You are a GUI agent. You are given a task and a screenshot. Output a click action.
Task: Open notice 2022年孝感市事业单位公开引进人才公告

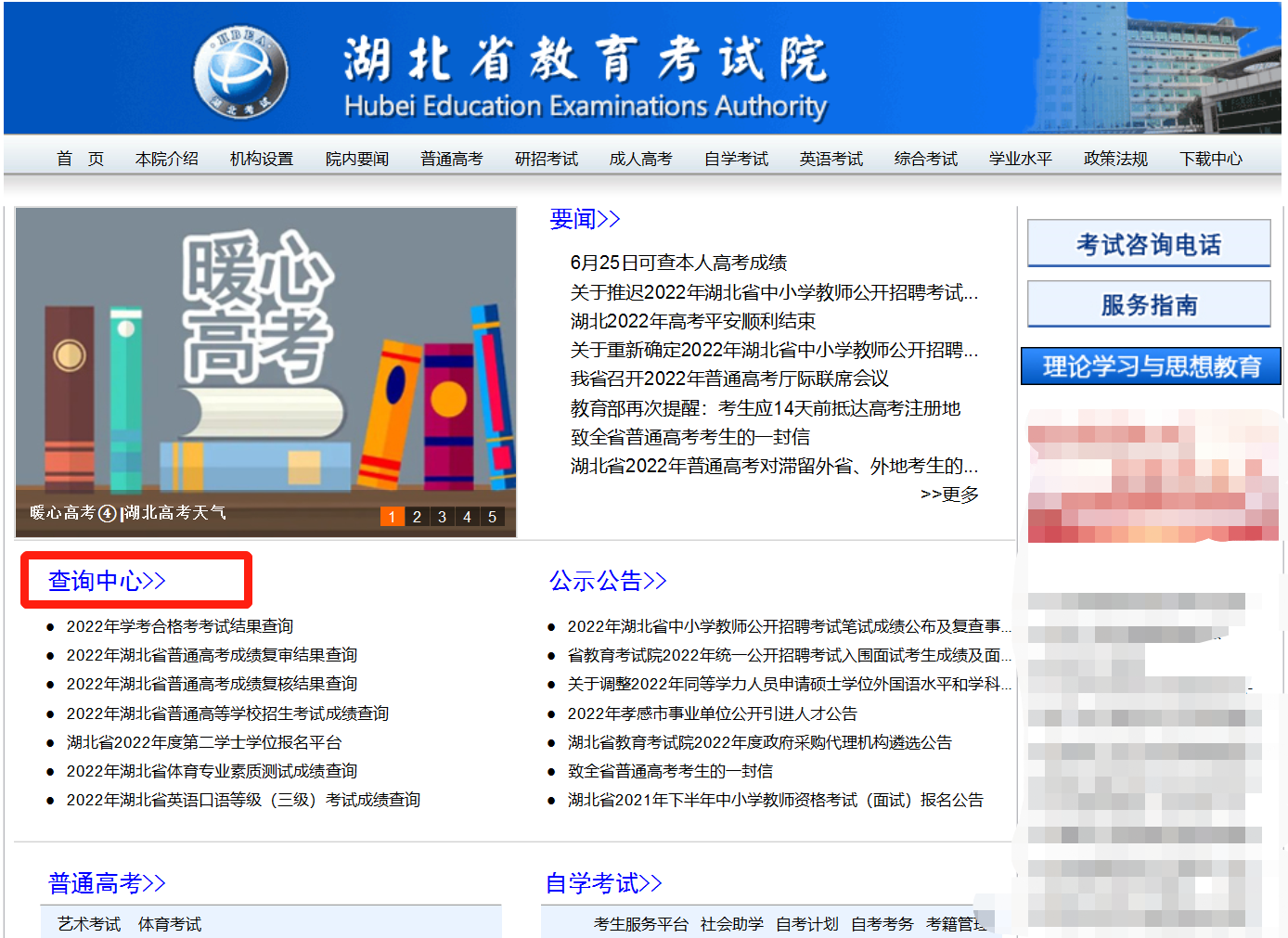point(713,713)
